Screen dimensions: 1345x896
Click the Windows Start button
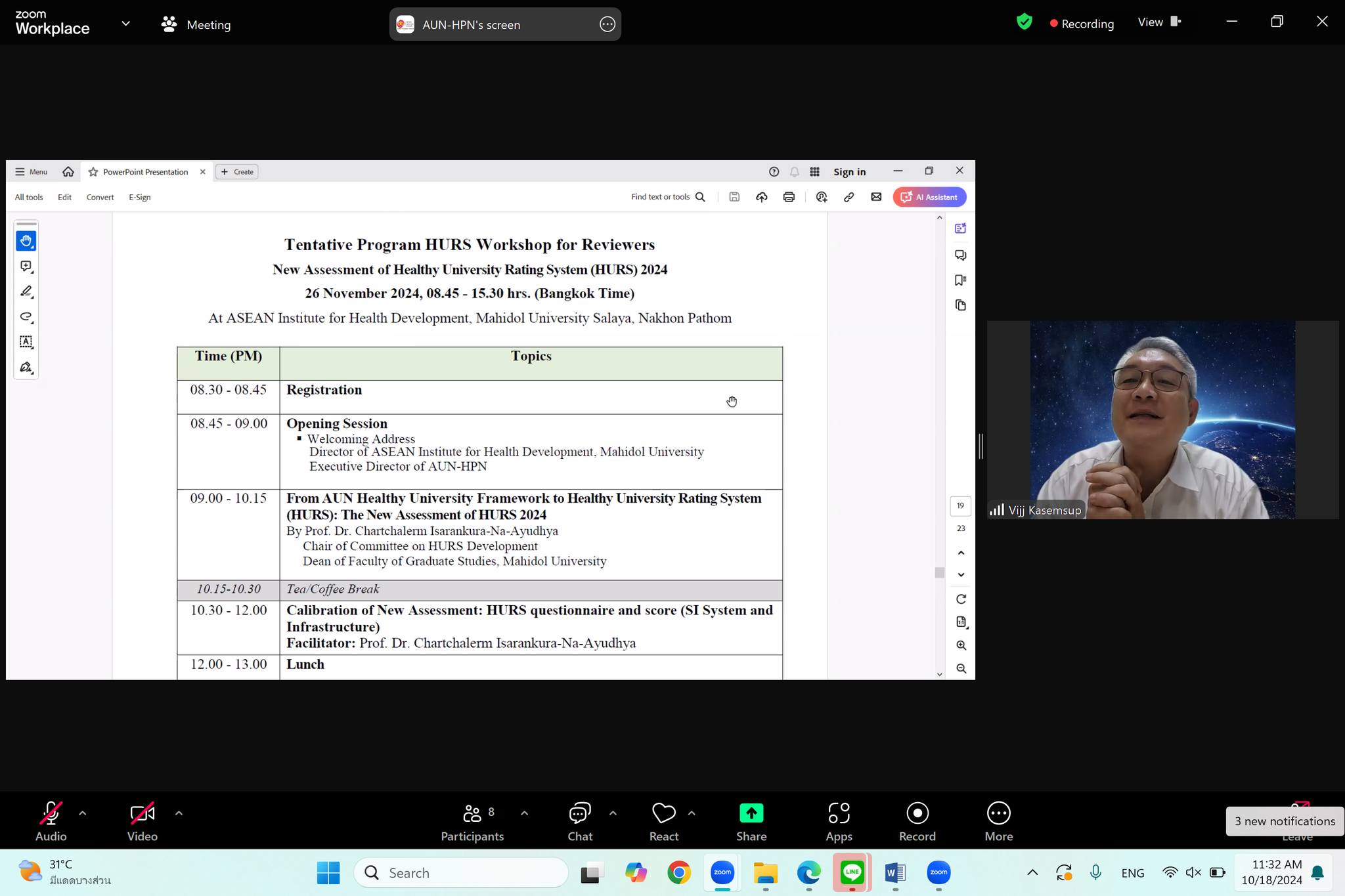pyautogui.click(x=328, y=872)
